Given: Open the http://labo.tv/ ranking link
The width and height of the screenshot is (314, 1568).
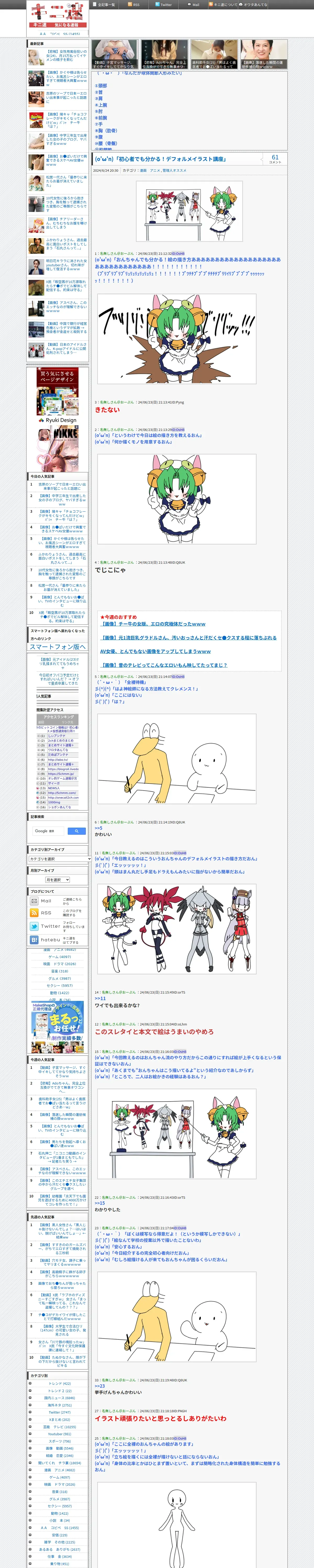Looking at the screenshot, I should pos(58,760).
